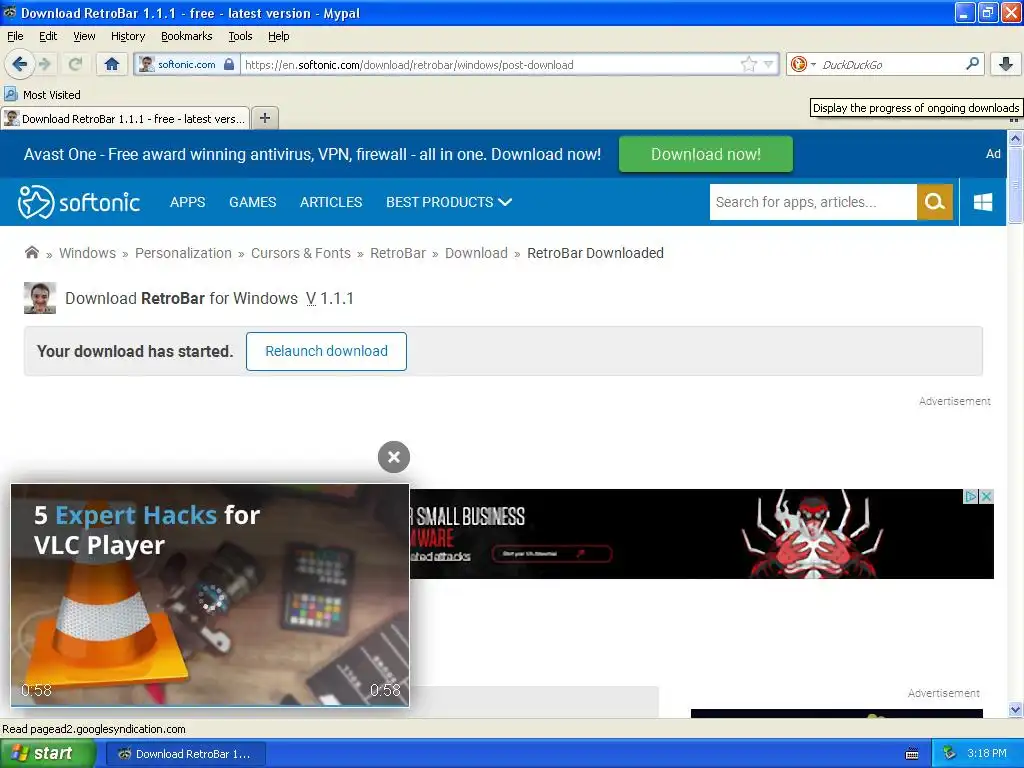Click the on-screen keyboard tray icon
The width and height of the screenshot is (1024, 768).
(x=912, y=754)
